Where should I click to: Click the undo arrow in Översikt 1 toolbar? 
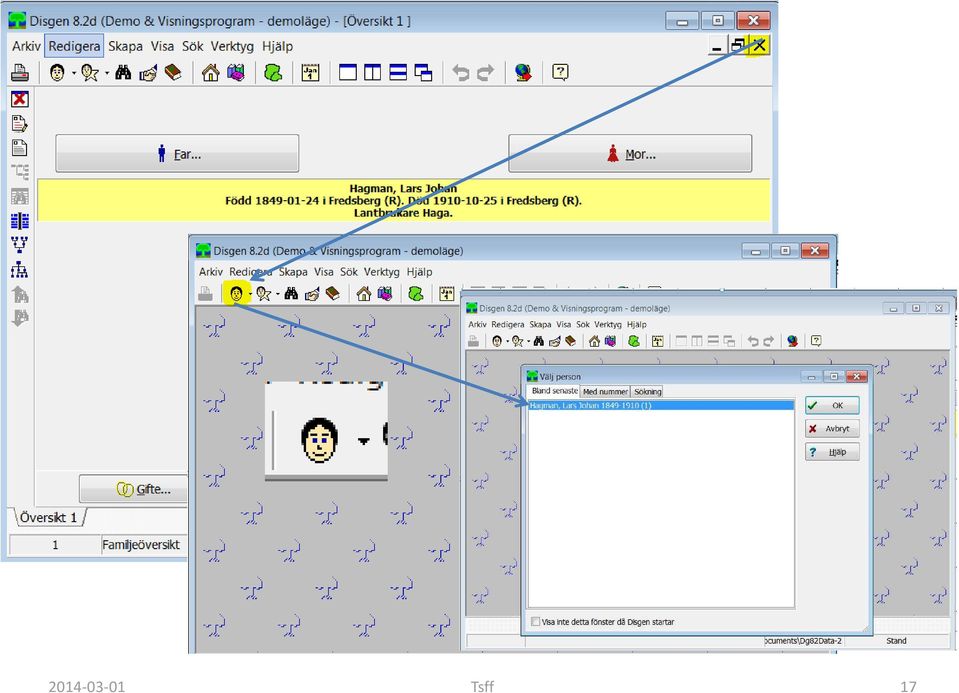[x=461, y=73]
